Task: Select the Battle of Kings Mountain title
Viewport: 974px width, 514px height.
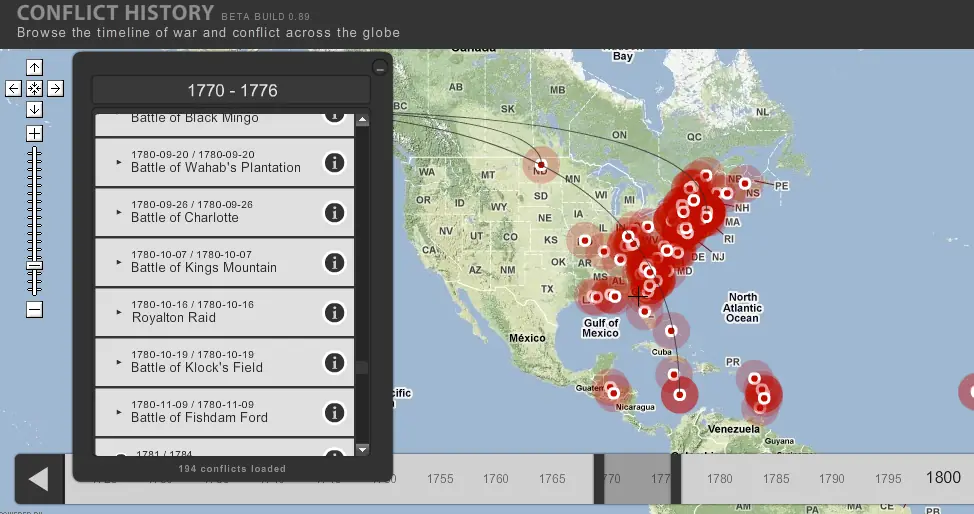Action: click(204, 268)
